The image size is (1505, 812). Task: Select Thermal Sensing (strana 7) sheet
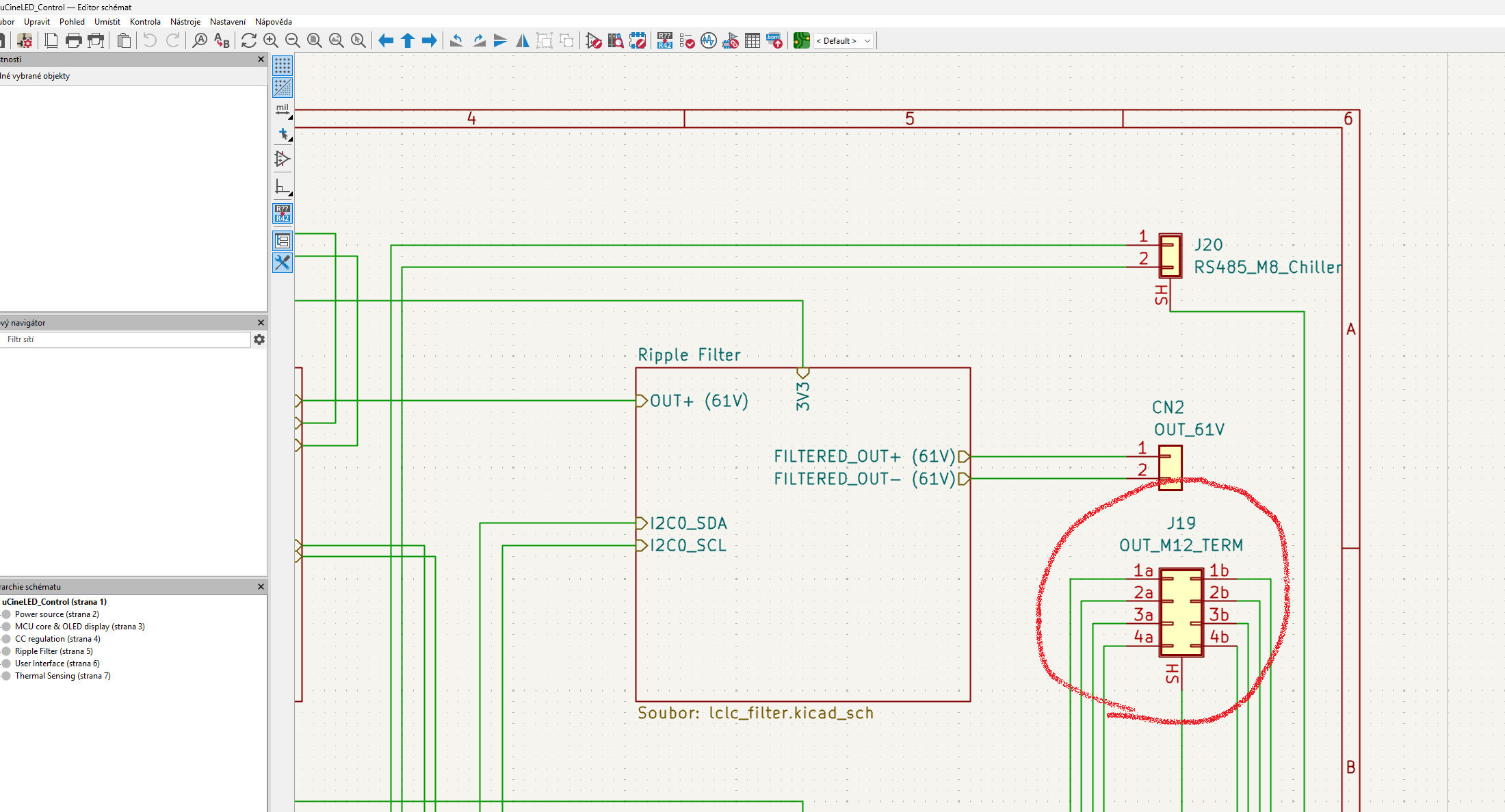(x=62, y=676)
